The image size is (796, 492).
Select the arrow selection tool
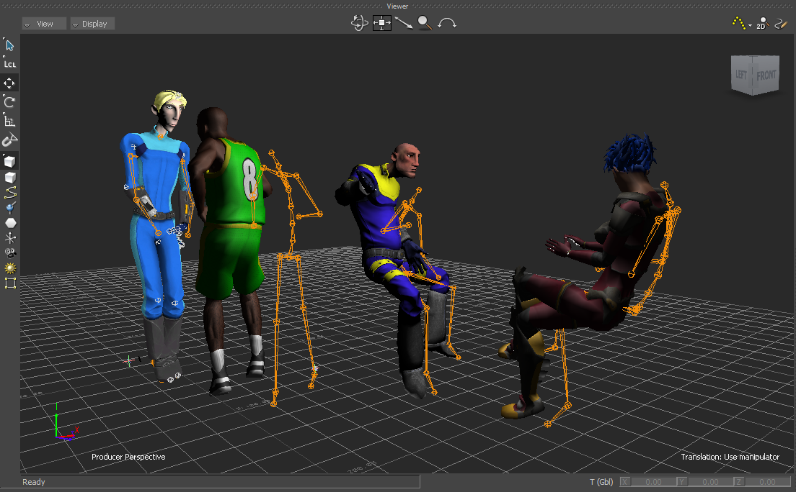[10, 44]
